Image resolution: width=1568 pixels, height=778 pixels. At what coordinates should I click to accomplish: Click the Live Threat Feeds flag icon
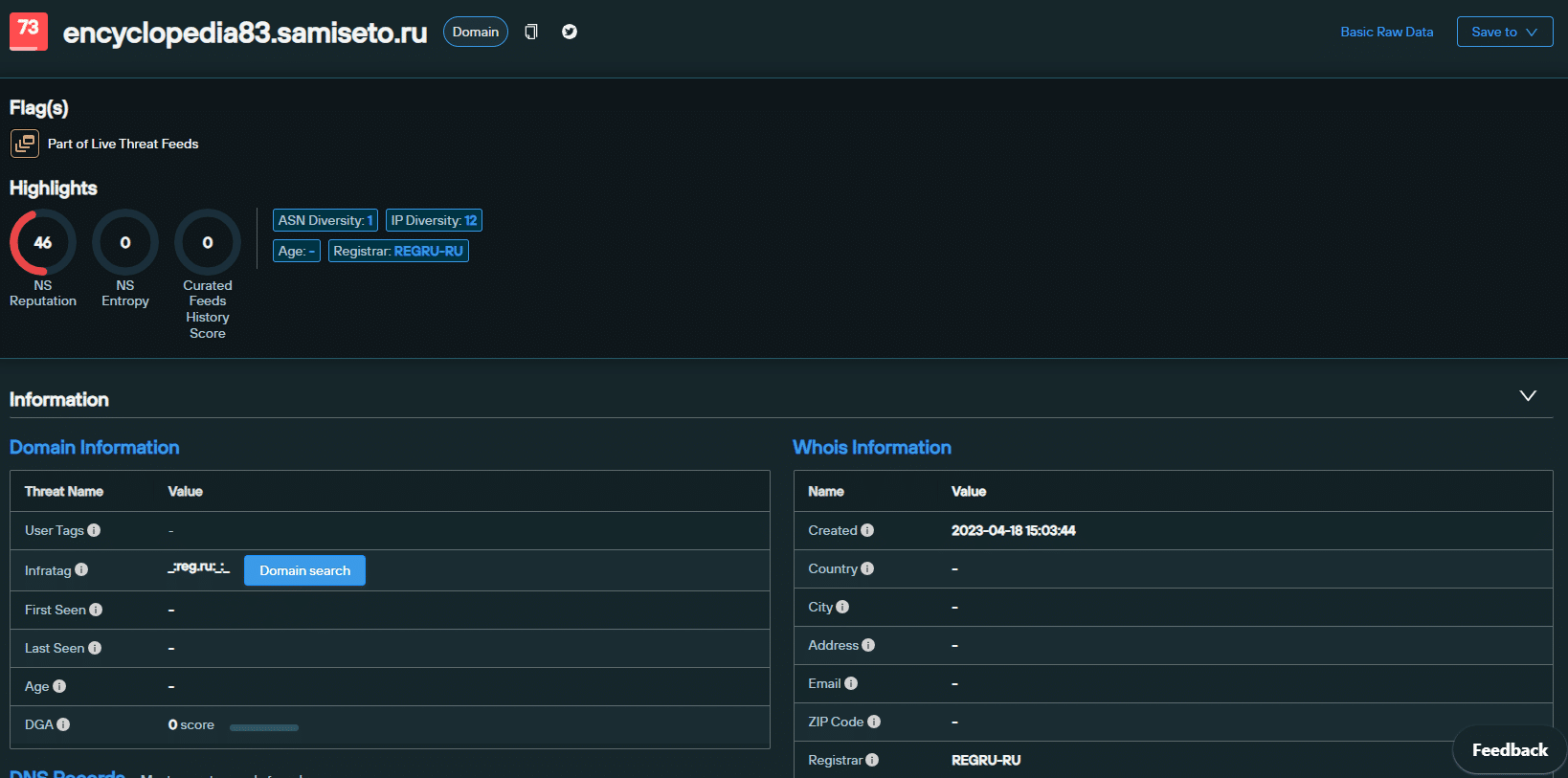point(25,144)
